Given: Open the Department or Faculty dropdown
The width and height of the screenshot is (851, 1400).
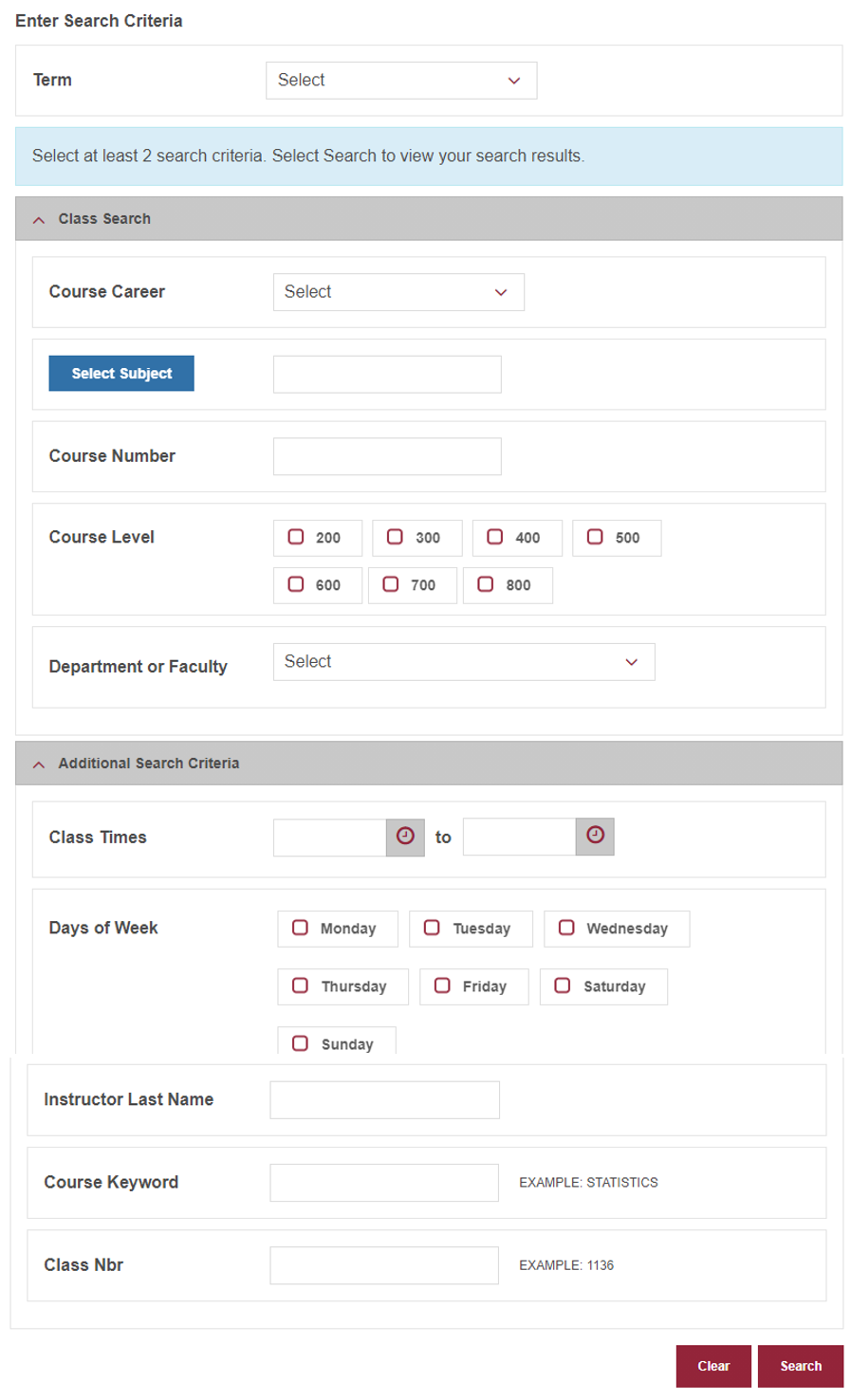Looking at the screenshot, I should coord(464,662).
